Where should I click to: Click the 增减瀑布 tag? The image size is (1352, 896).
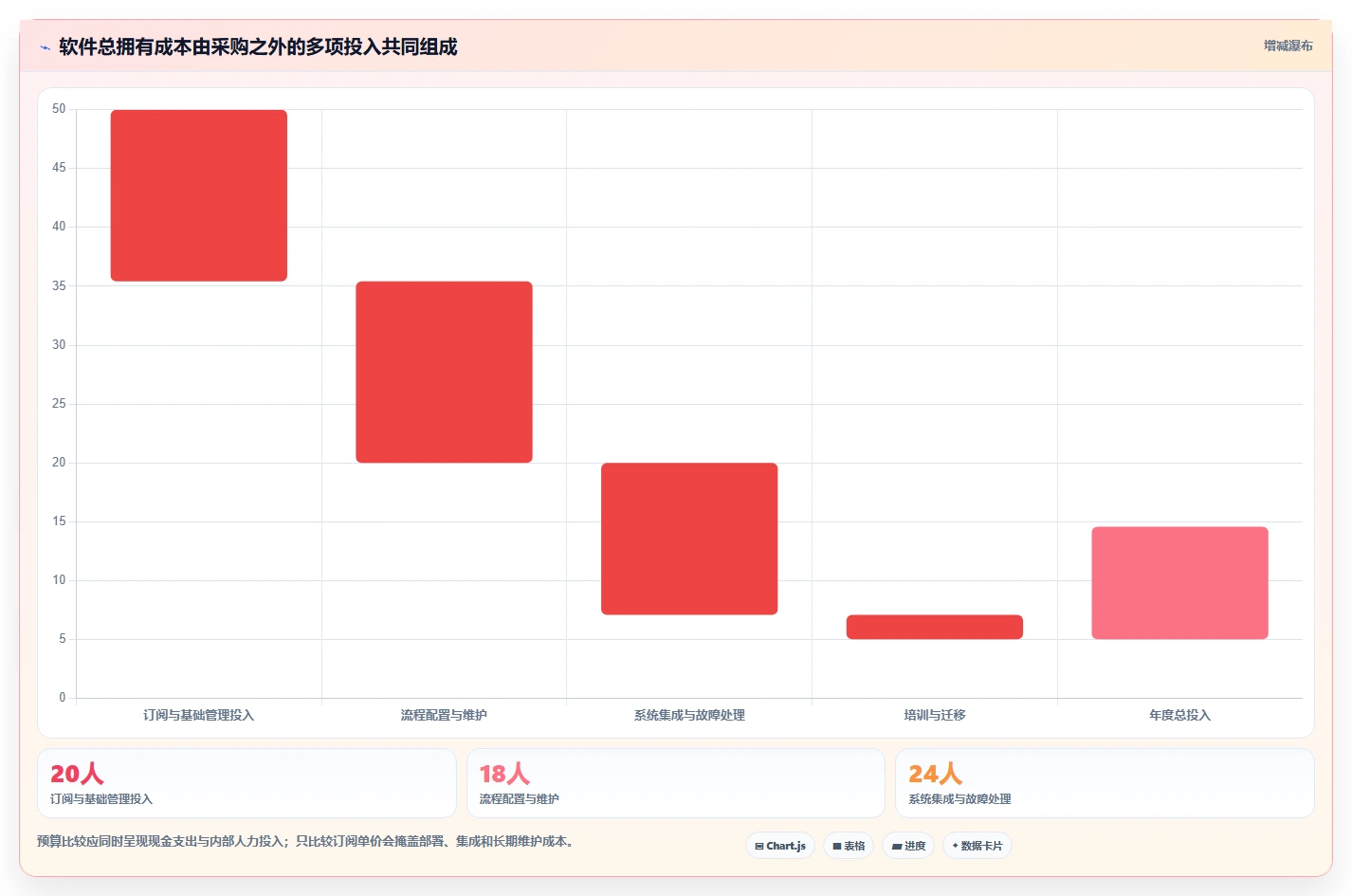click(x=1288, y=46)
